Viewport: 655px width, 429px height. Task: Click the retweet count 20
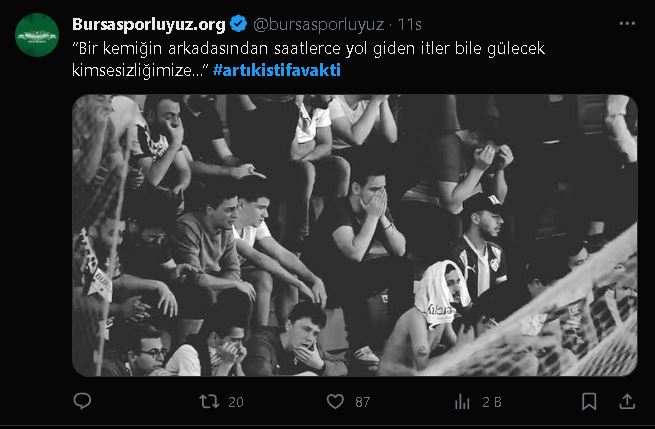pyautogui.click(x=236, y=402)
